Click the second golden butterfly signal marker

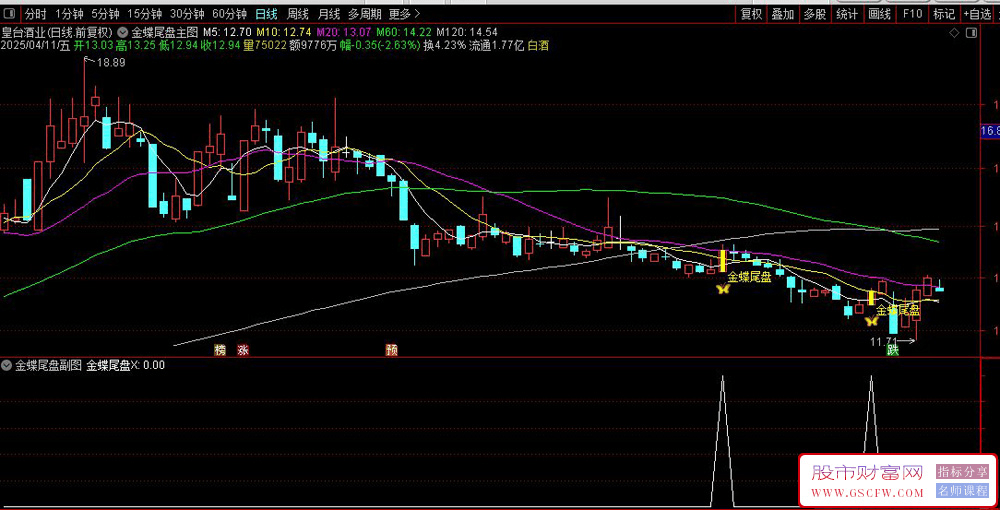(x=871, y=321)
